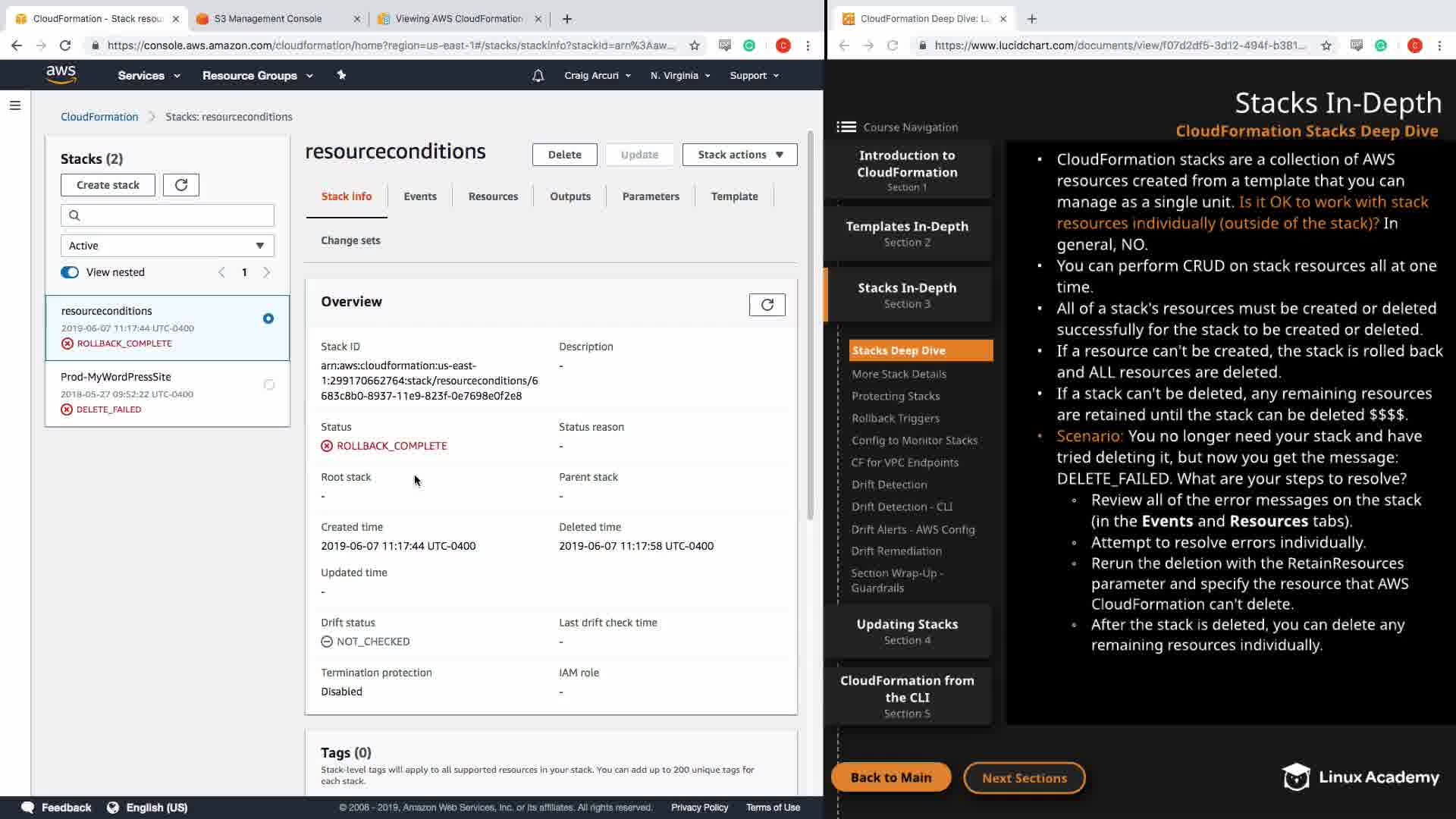Click the pin shortcut icon in AWS navbar

(x=341, y=75)
